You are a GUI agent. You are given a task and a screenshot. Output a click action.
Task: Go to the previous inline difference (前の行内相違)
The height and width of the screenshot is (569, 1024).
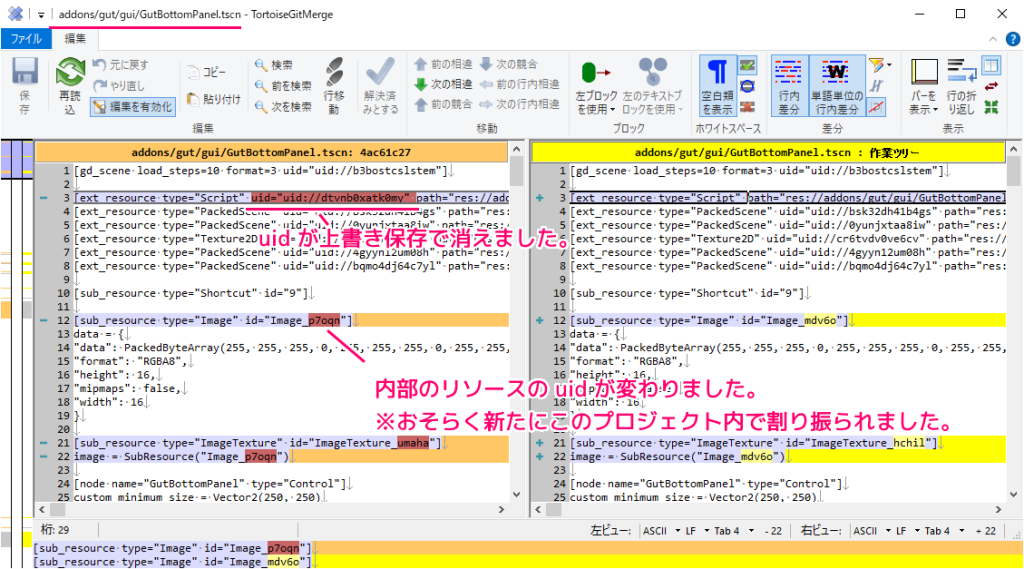(x=520, y=84)
